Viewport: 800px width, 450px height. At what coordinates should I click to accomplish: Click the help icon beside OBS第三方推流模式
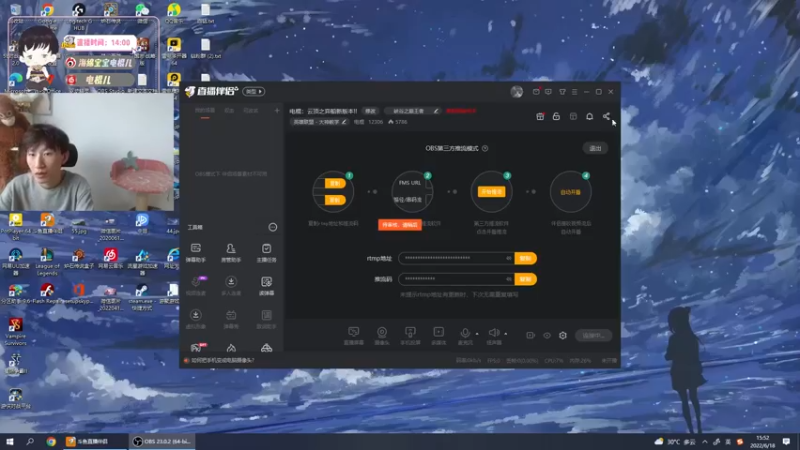click(485, 148)
